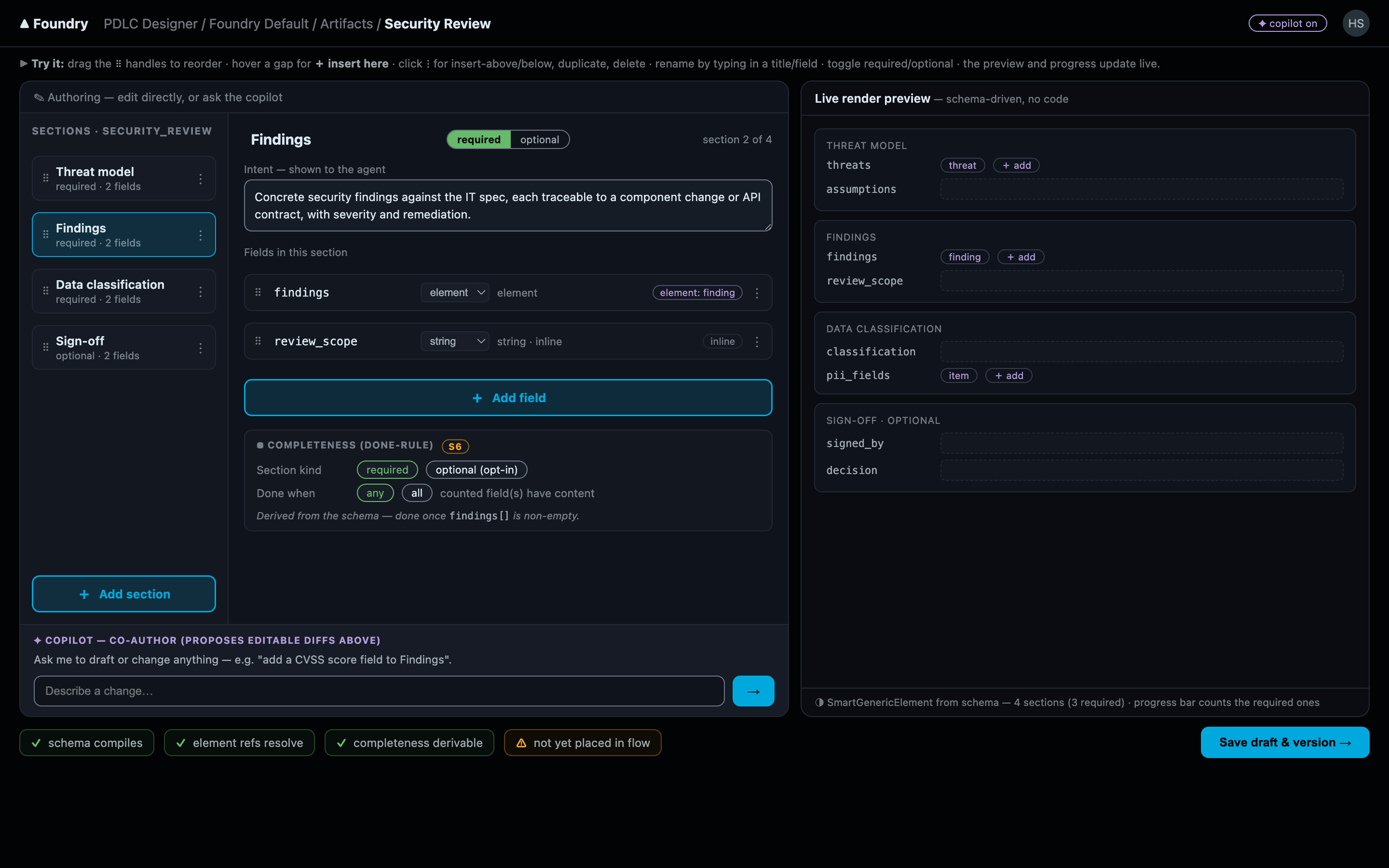Set Findings section to optional
The image size is (1389, 868).
(x=540, y=139)
